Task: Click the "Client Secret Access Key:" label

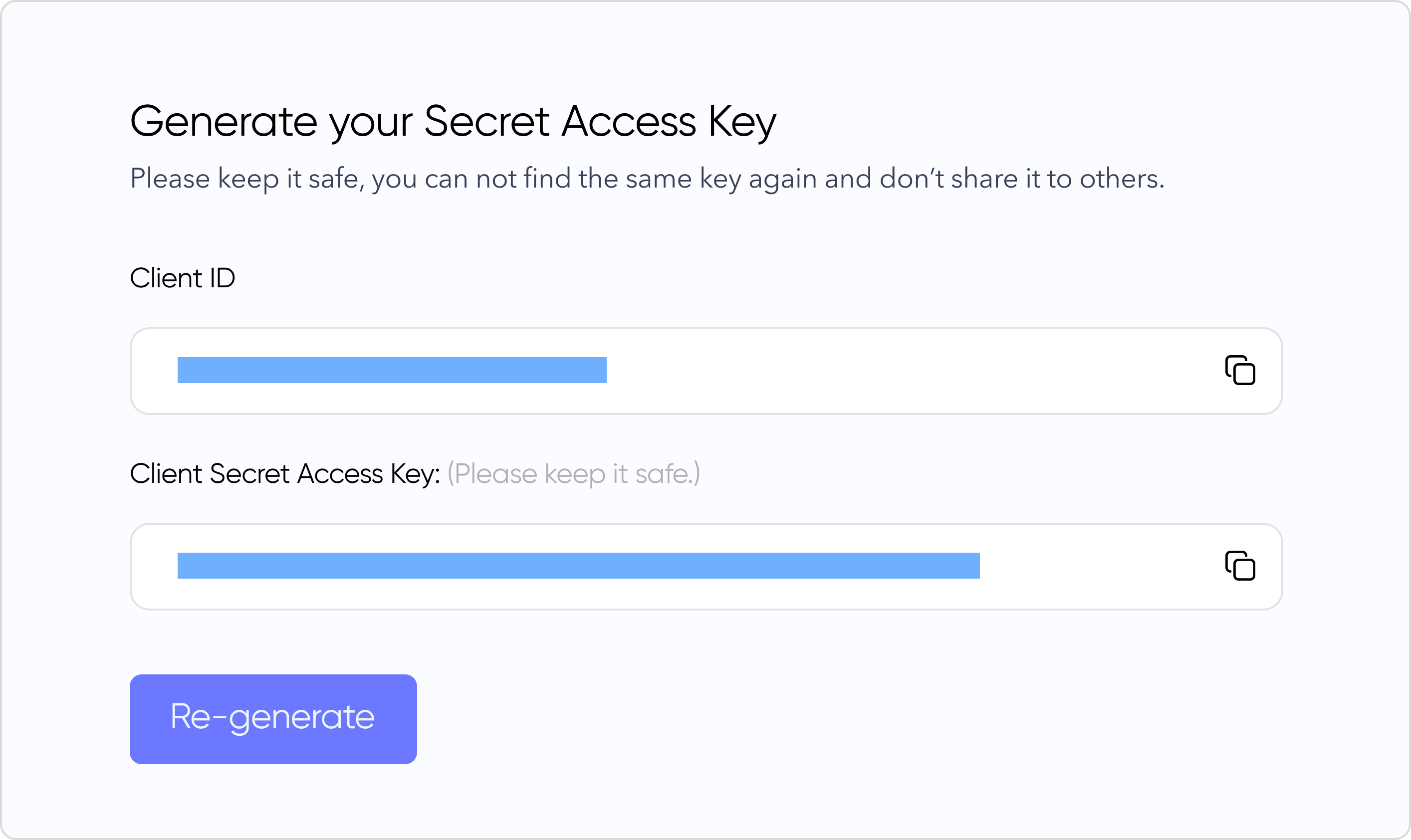Action: point(284,474)
